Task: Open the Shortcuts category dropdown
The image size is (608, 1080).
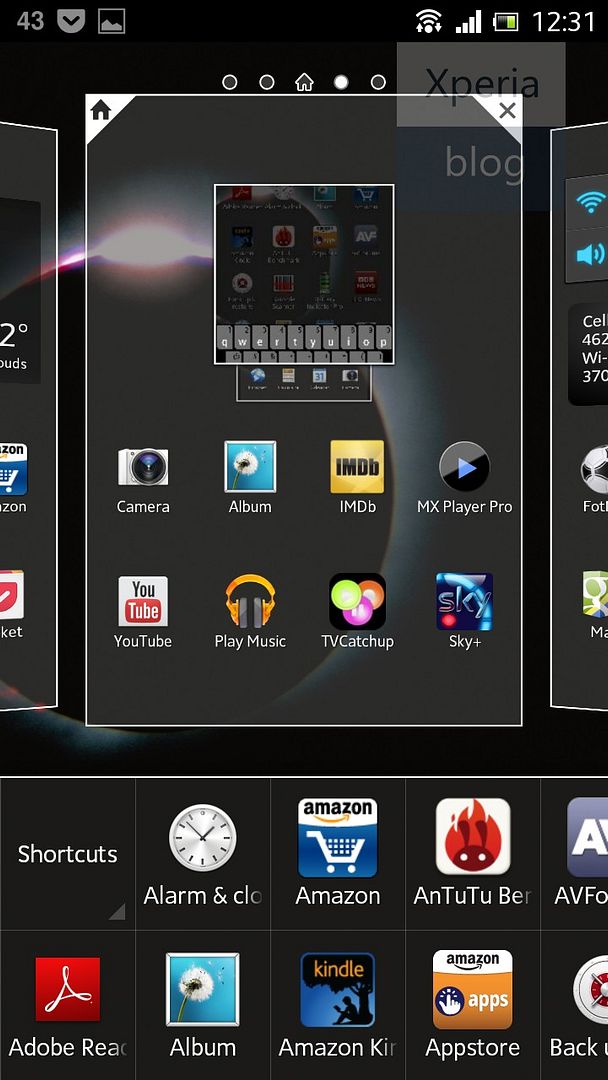Action: (67, 855)
